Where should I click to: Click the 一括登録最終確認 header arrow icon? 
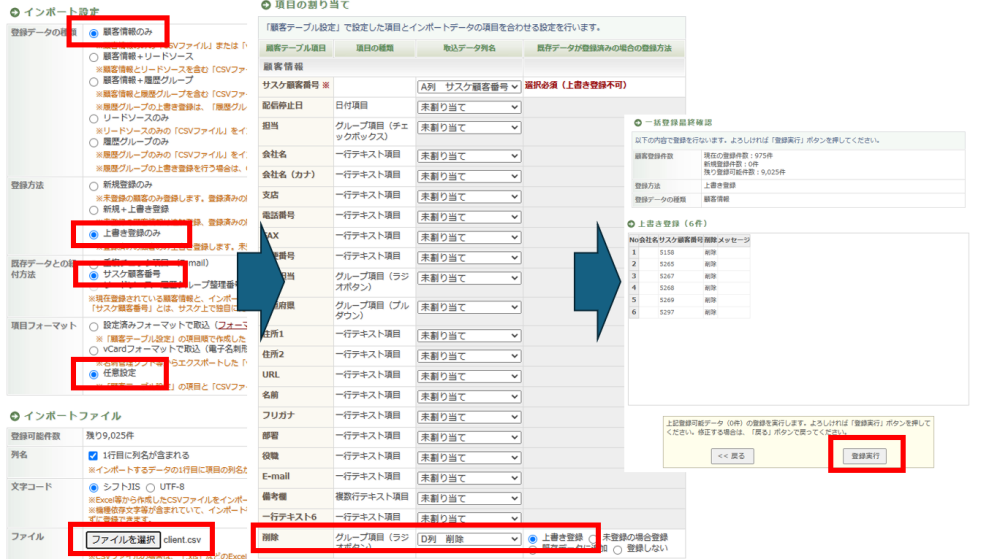click(630, 121)
